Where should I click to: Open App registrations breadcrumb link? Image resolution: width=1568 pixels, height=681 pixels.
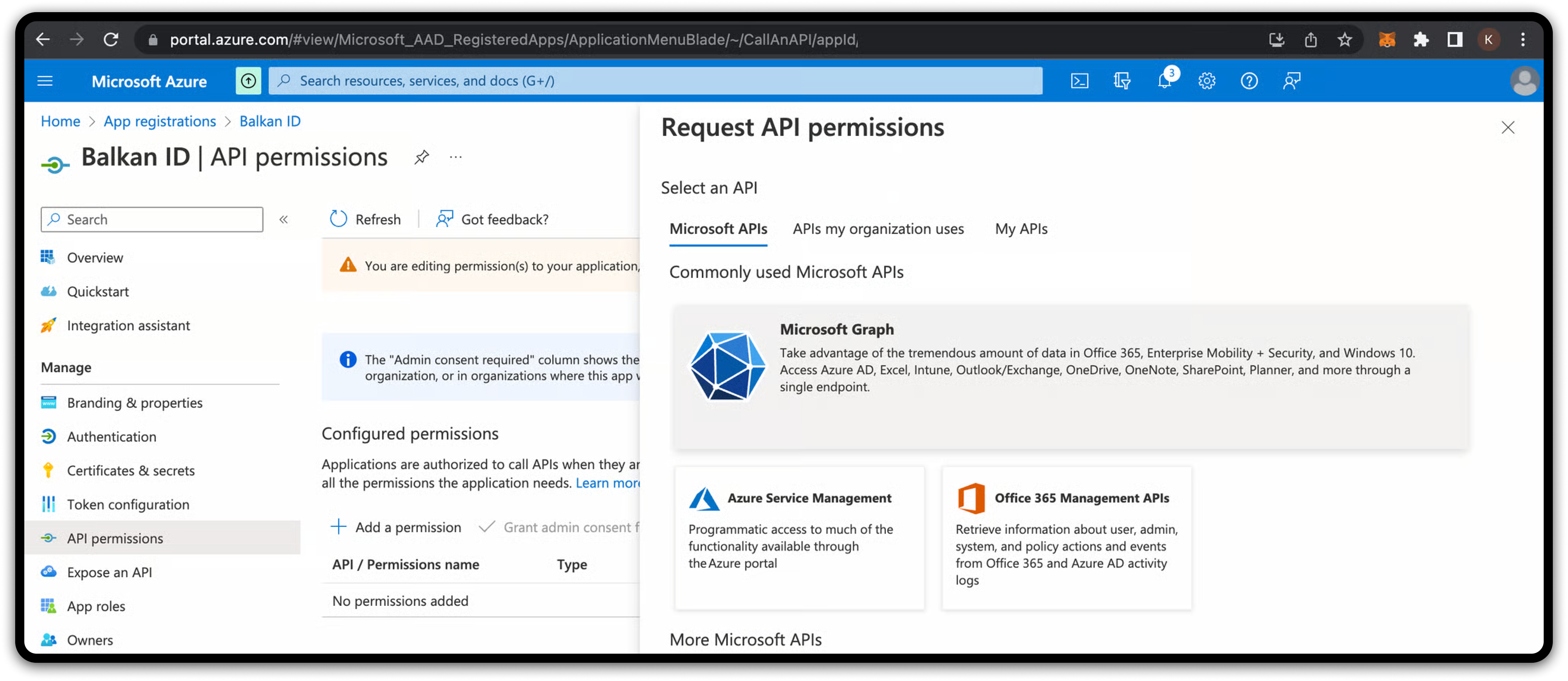[x=160, y=121]
